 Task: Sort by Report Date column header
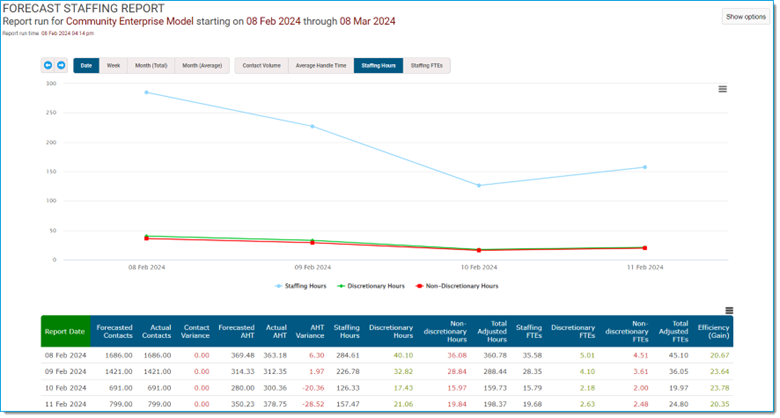point(65,331)
